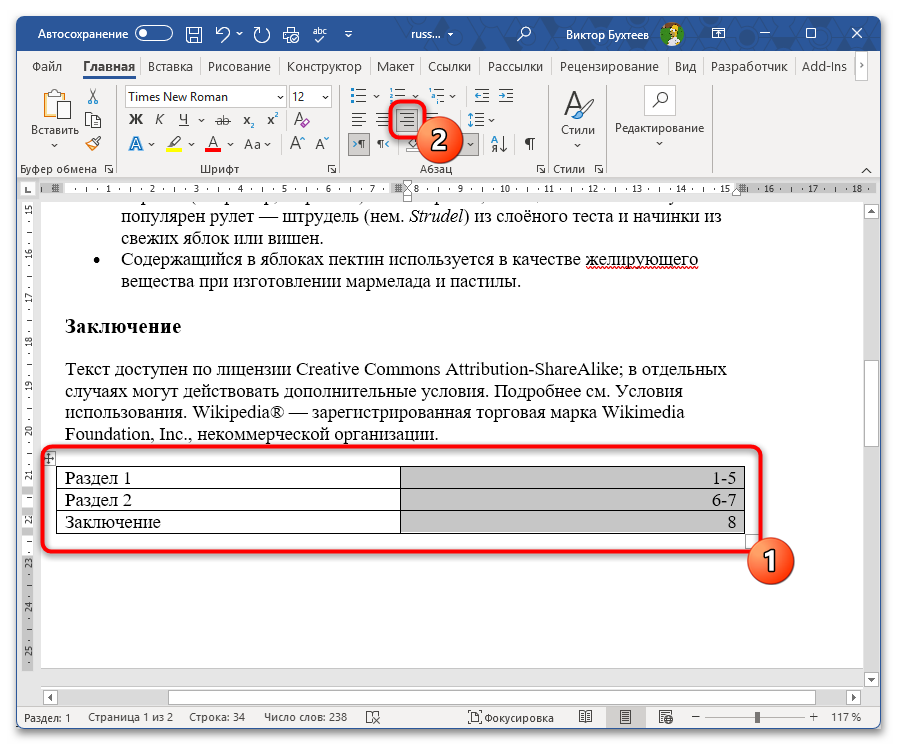897x745 pixels.
Task: Switch to the Ссылки tab
Action: pyautogui.click(x=449, y=66)
